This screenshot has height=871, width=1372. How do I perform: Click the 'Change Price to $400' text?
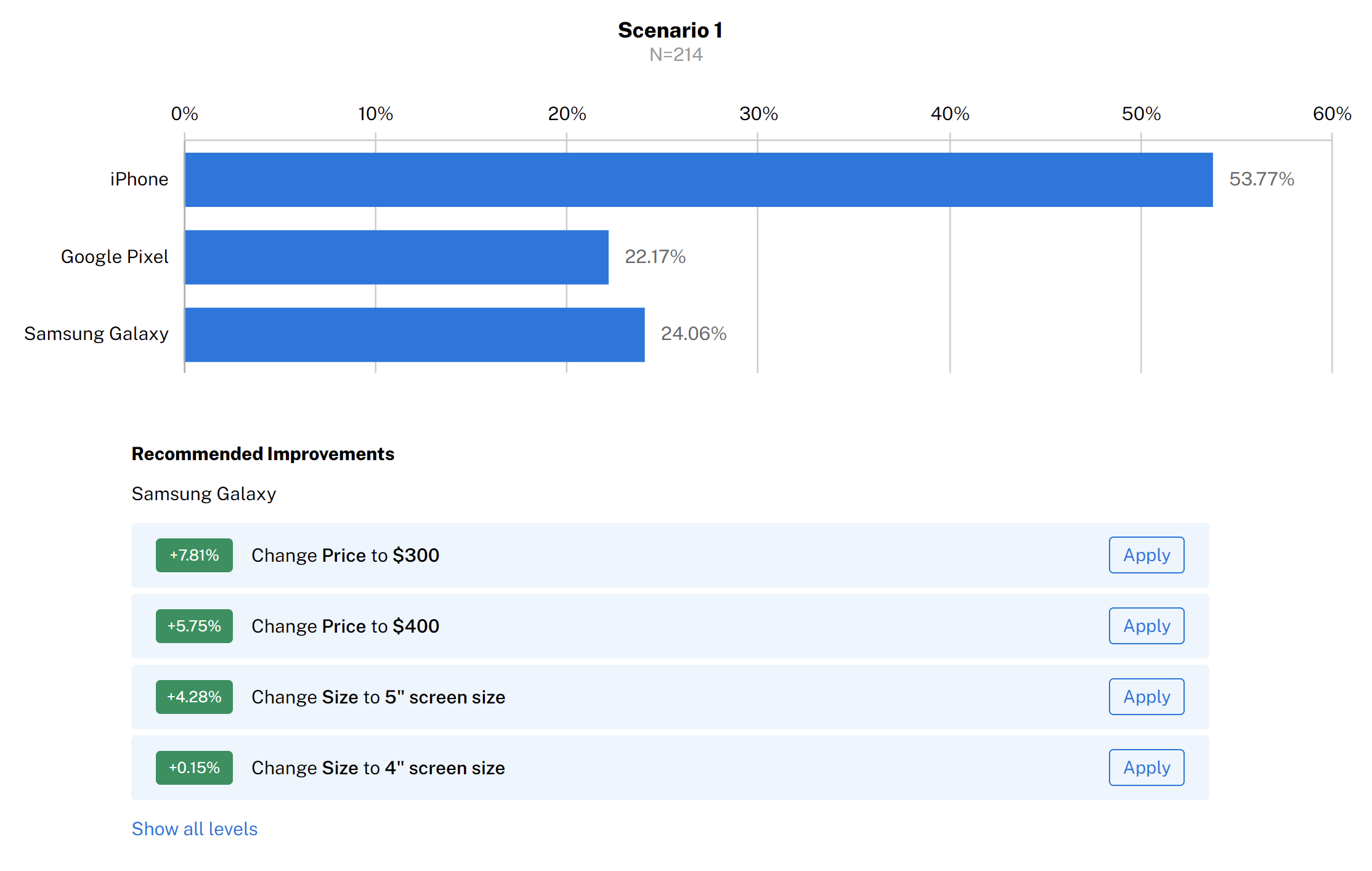[346, 626]
